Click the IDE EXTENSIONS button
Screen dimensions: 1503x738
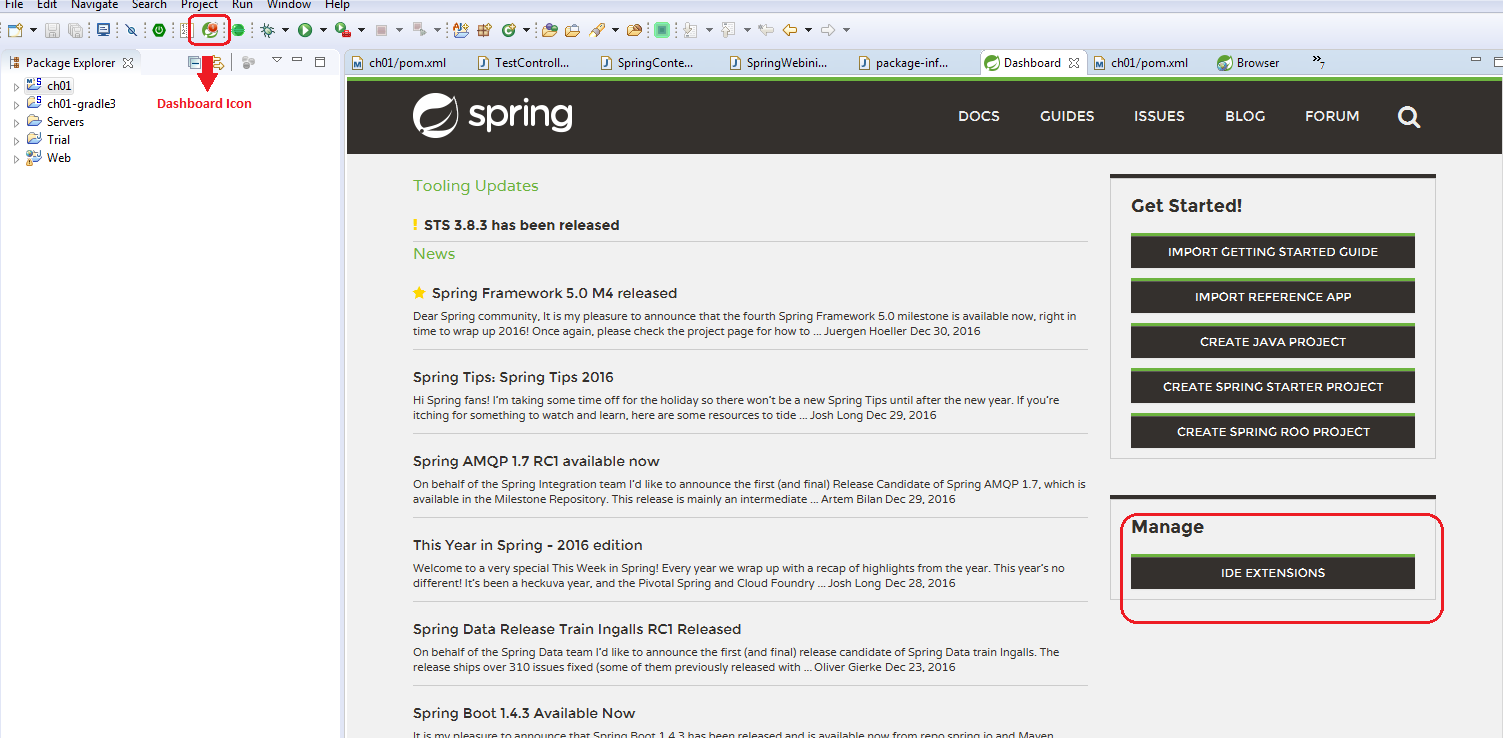[x=1273, y=573]
